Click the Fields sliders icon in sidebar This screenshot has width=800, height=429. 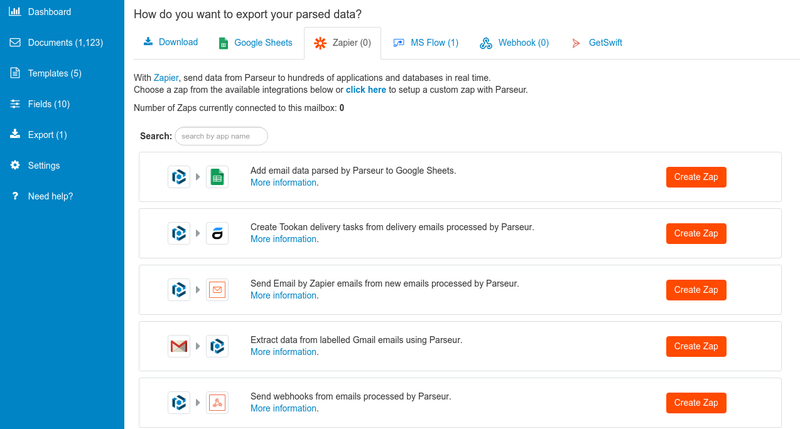point(15,104)
